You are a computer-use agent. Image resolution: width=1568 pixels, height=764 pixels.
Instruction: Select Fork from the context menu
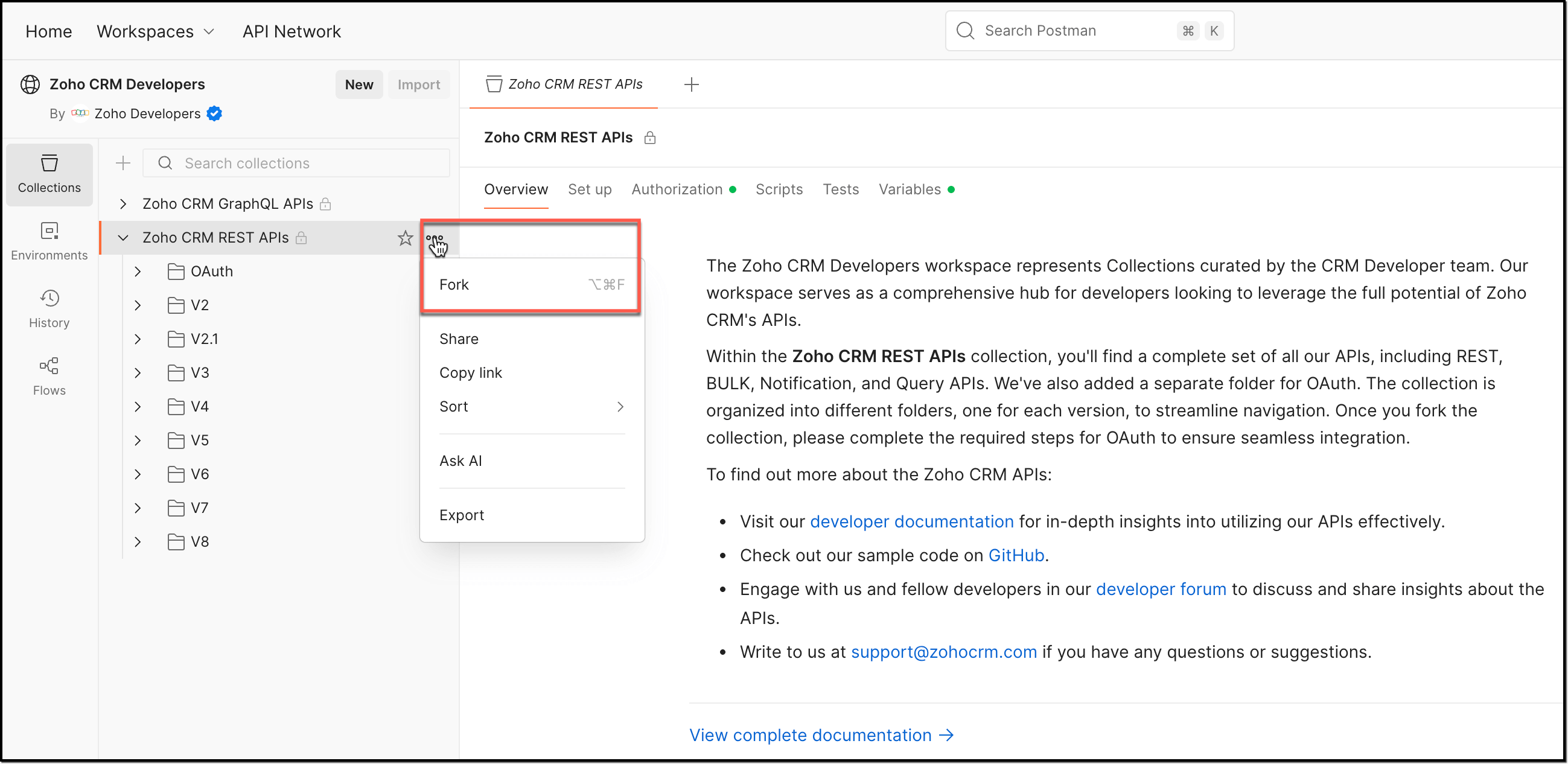click(454, 285)
